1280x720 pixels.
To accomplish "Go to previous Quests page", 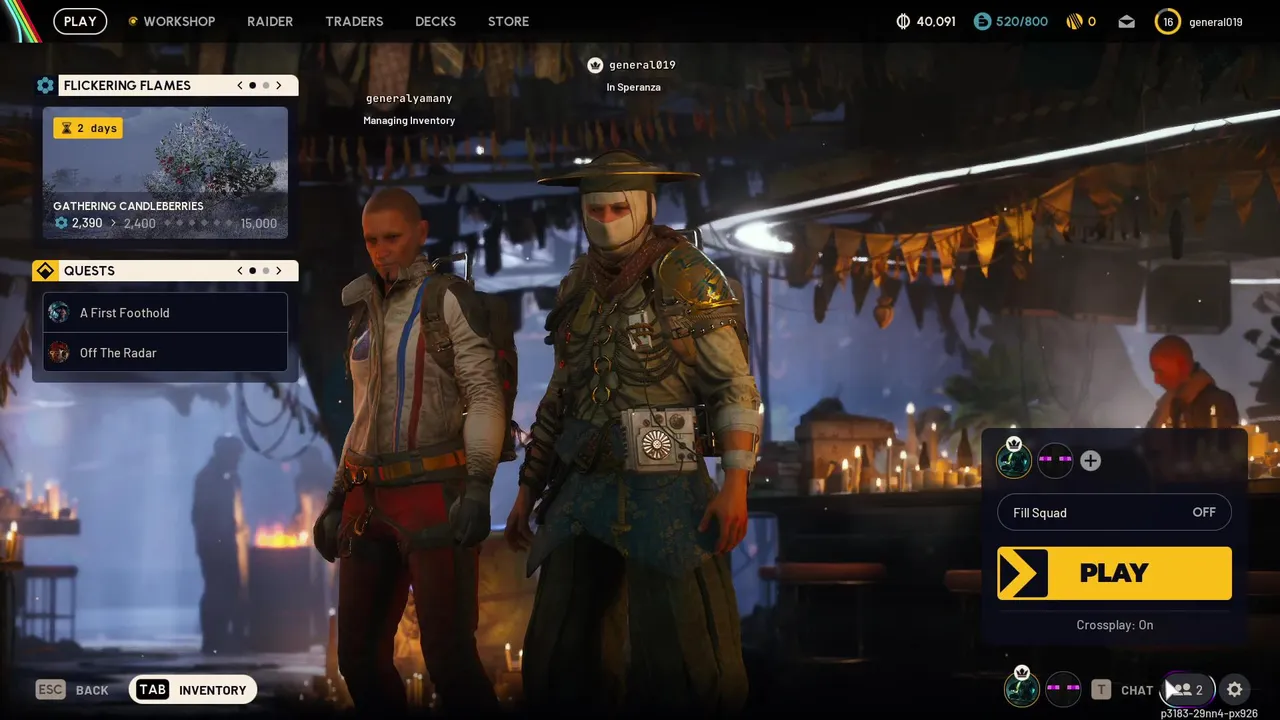I will (x=240, y=270).
